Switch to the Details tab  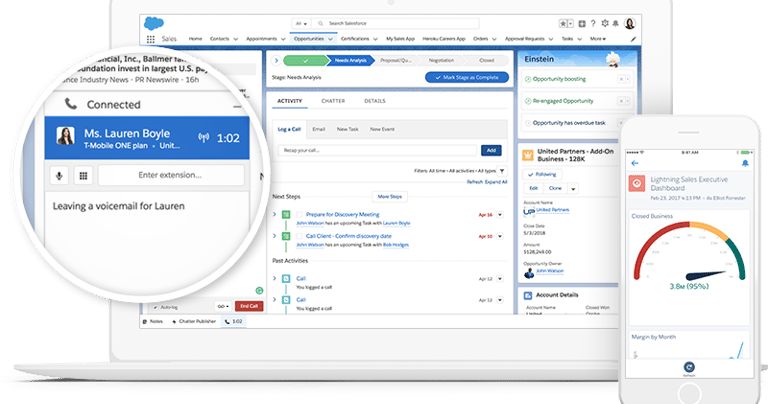(375, 101)
